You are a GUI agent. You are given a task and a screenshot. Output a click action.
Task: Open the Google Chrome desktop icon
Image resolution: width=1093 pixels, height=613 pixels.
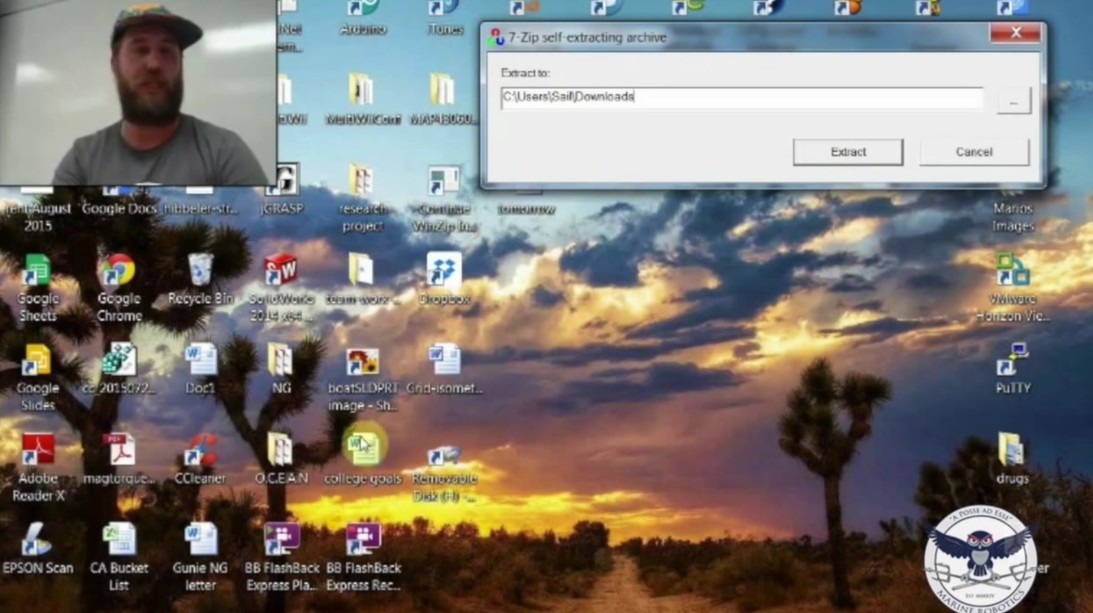[x=117, y=273]
